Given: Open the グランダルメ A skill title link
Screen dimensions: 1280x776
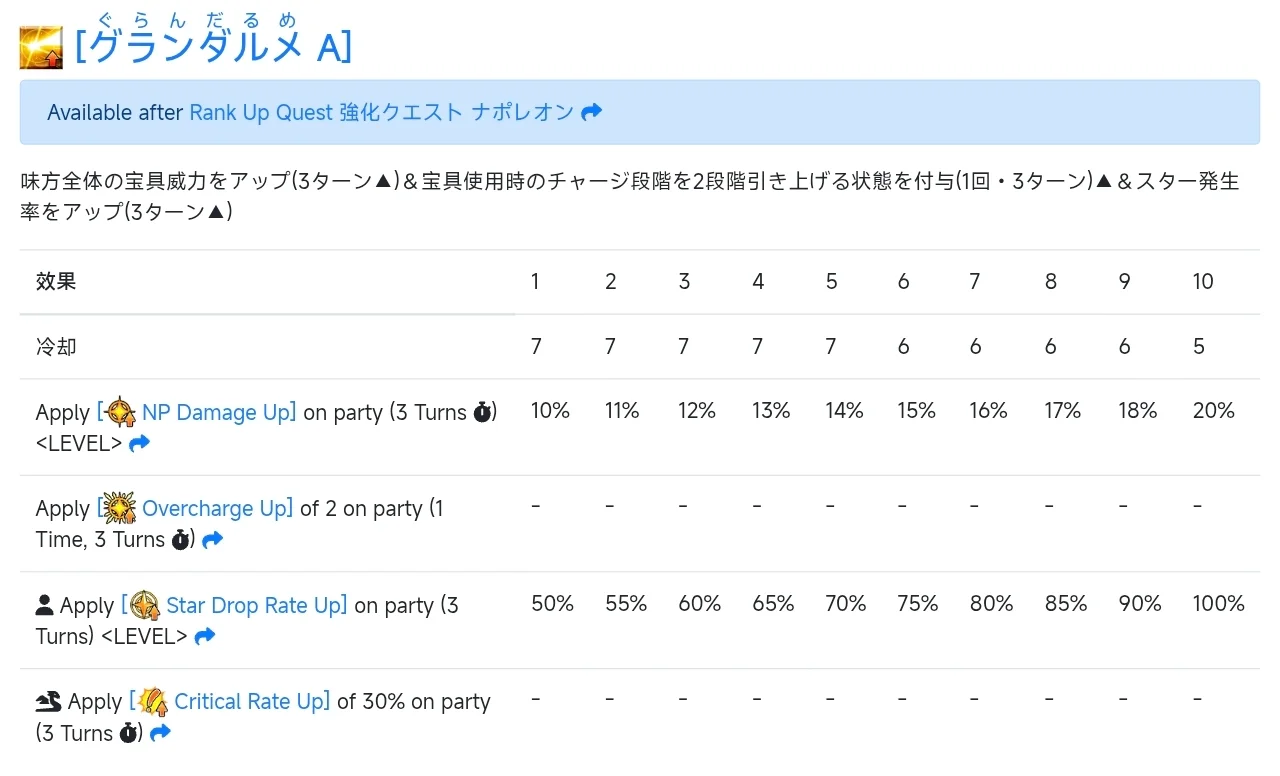Looking at the screenshot, I should click(214, 47).
